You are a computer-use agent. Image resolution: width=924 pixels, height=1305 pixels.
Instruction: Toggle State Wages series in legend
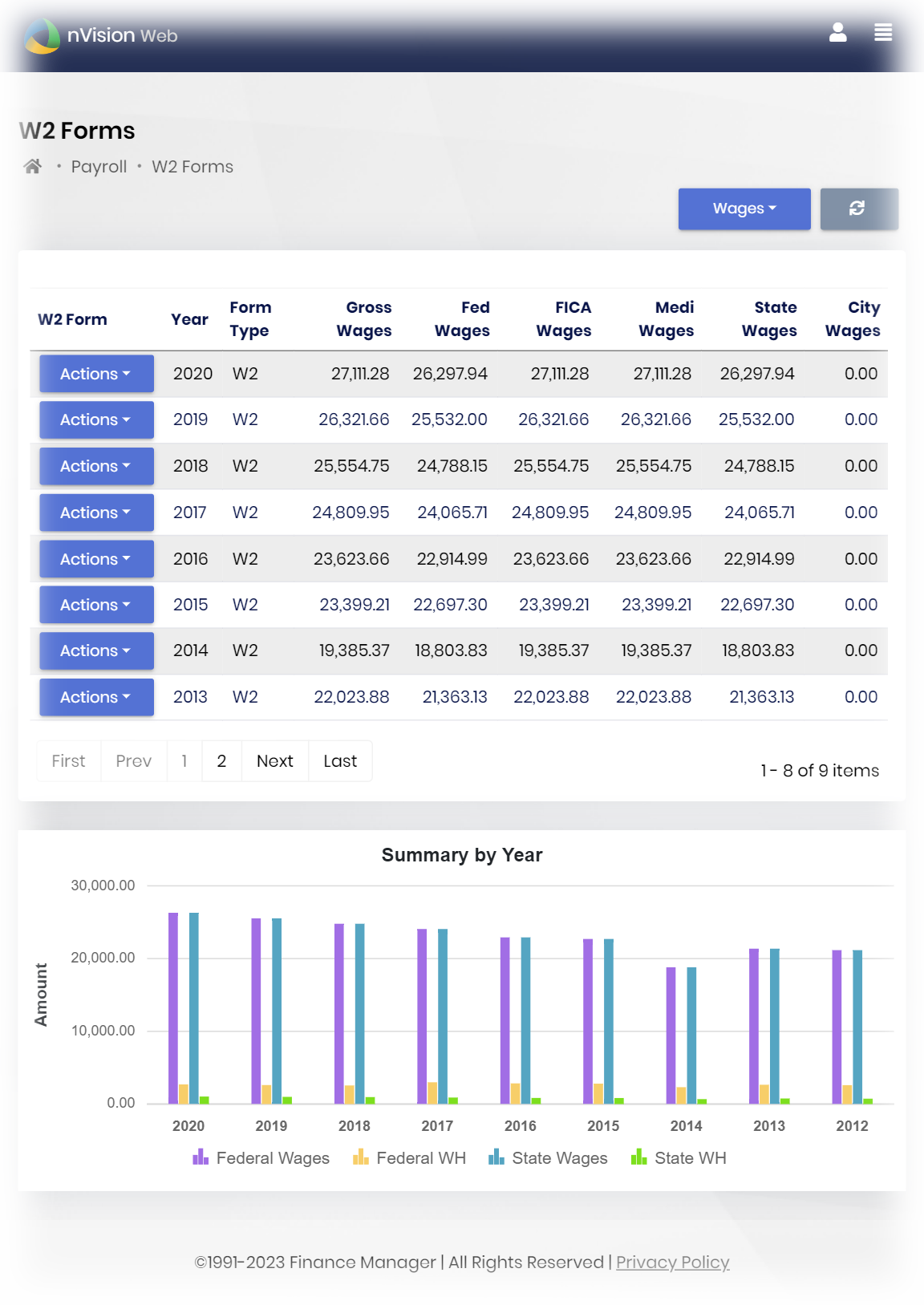548,1157
